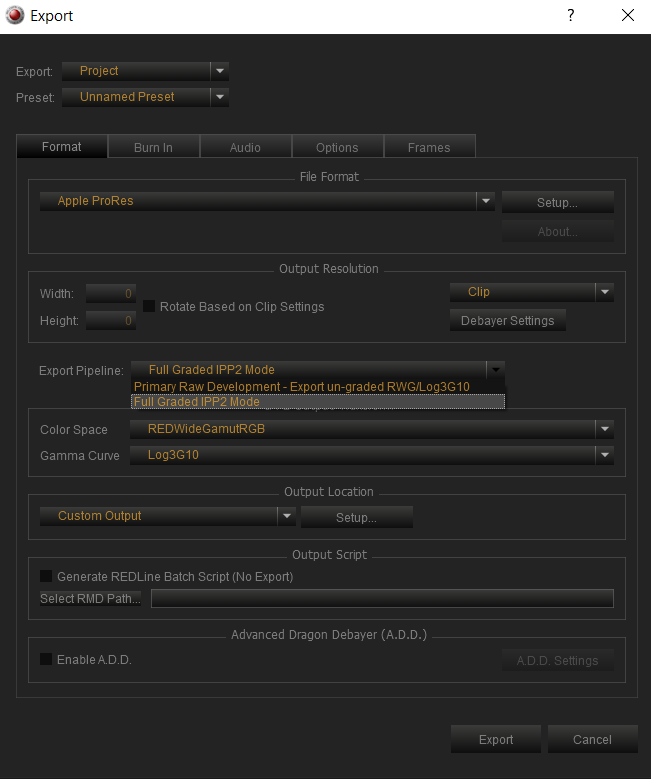Click the arrow beside Unnamed Preset
The image size is (651, 779).
tap(220, 97)
